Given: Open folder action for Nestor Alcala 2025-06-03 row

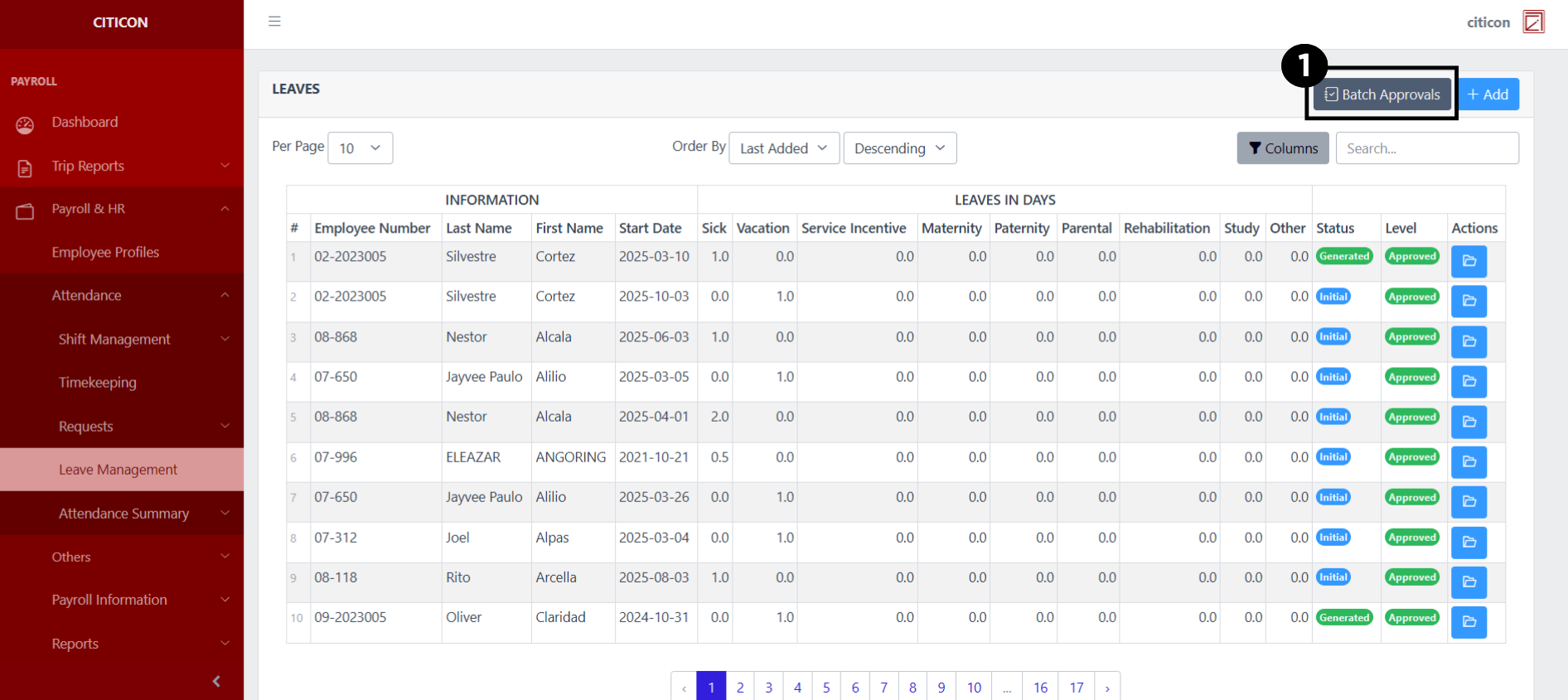Looking at the screenshot, I should click(1469, 341).
